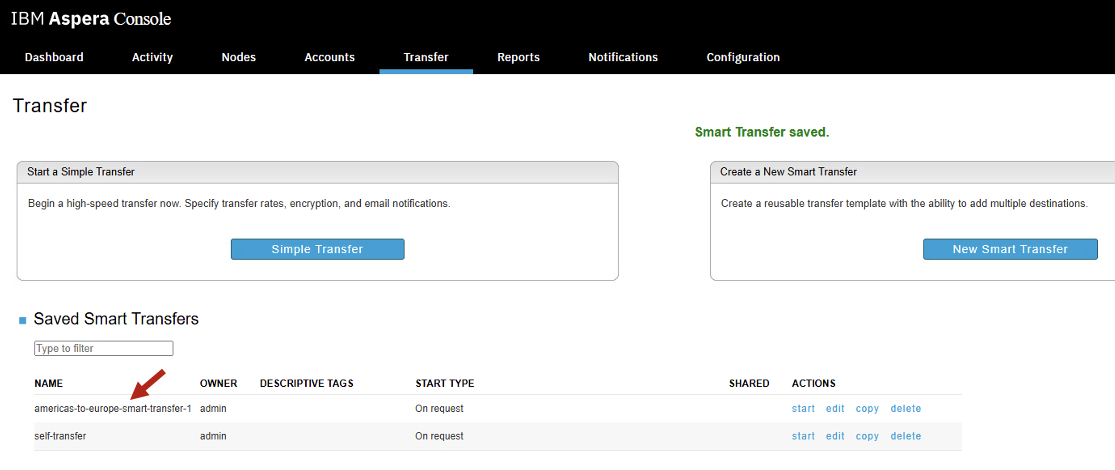This screenshot has width=1115, height=470.
Task: Delete the self-transfer smart transfer
Action: point(905,436)
